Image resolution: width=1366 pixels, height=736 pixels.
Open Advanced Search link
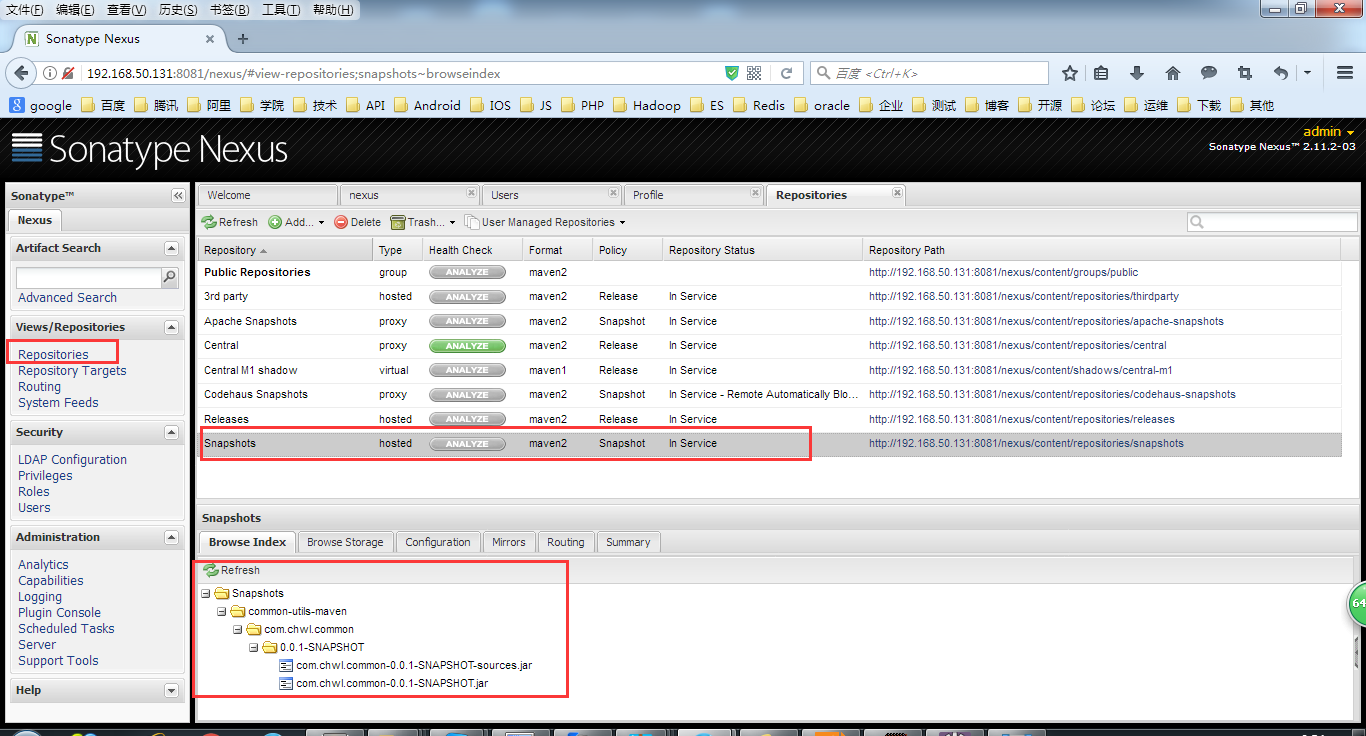(x=67, y=297)
